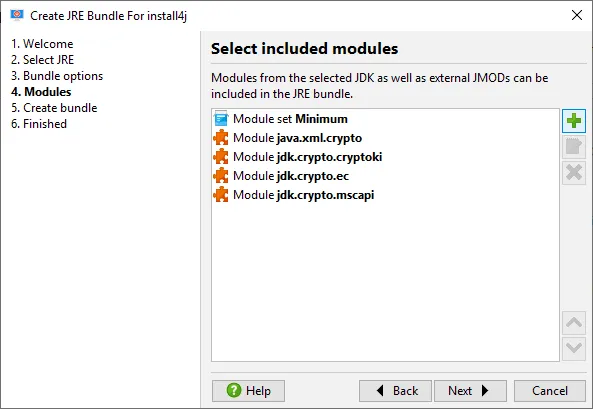The height and width of the screenshot is (409, 593).
Task: Click the green plus add module icon
Action: (x=574, y=121)
